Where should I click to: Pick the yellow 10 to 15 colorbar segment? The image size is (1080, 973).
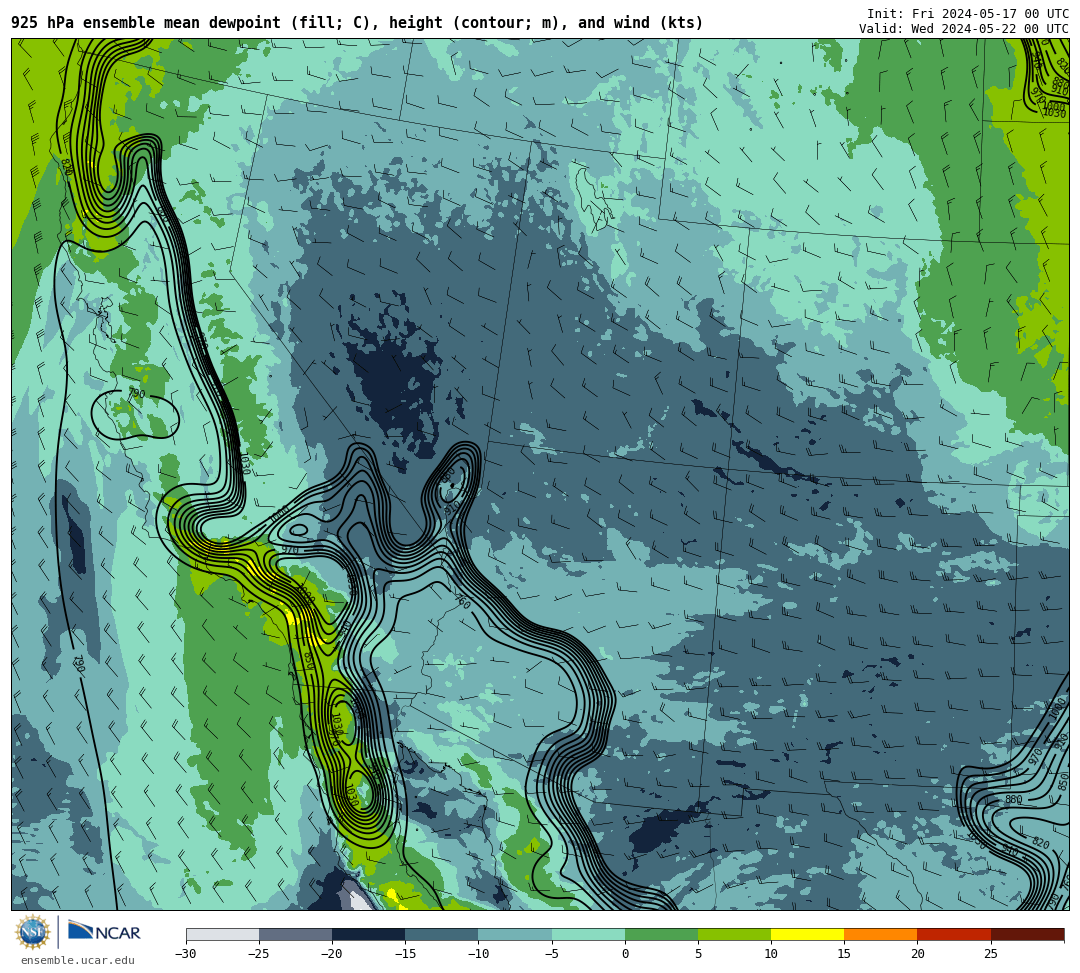pos(808,934)
